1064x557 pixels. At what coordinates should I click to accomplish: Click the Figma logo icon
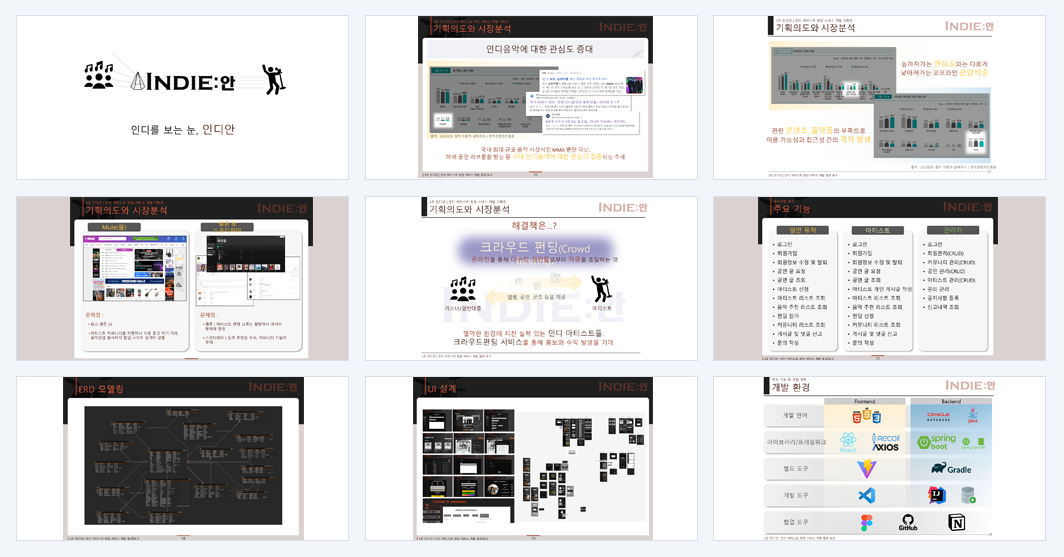coord(866,522)
